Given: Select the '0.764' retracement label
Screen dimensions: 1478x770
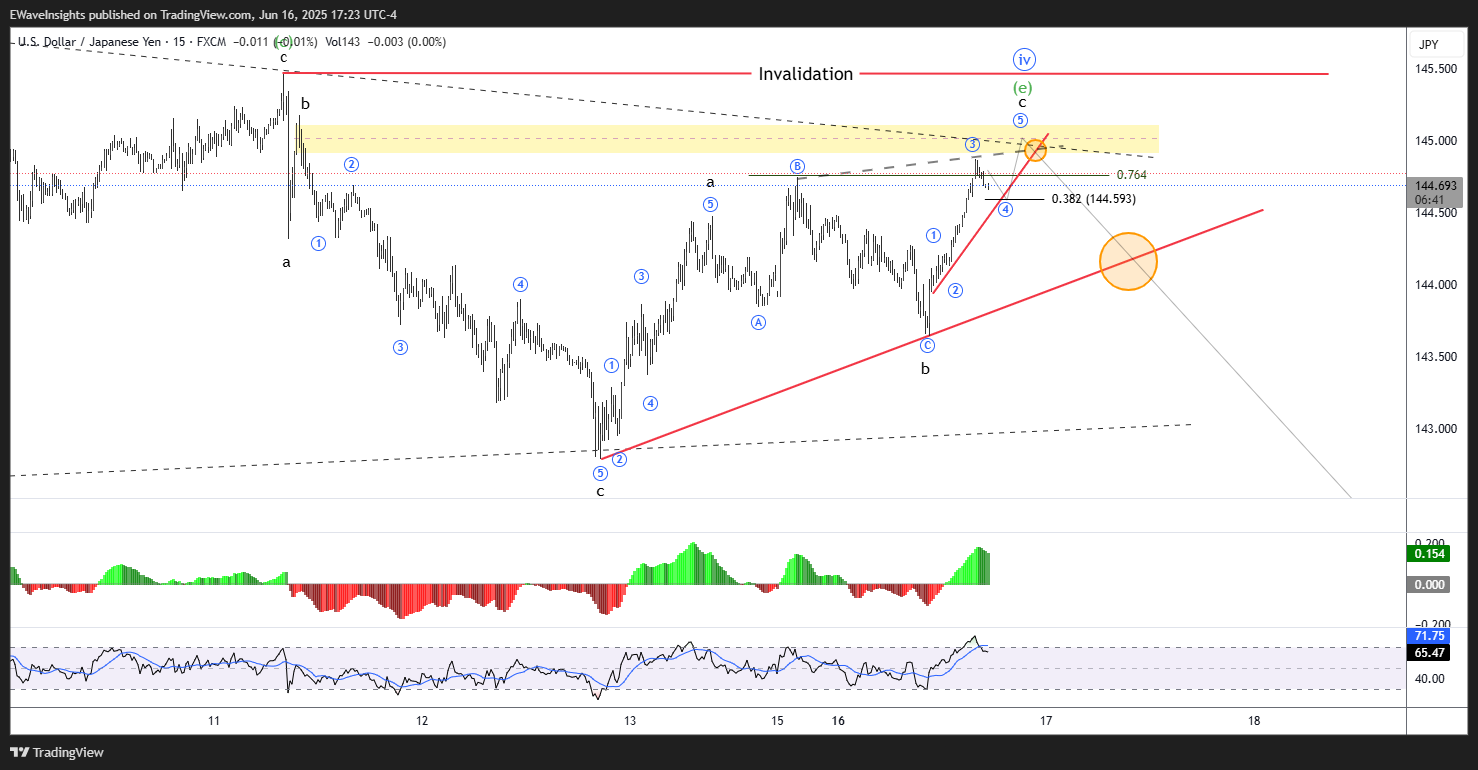Looking at the screenshot, I should (x=1131, y=175).
